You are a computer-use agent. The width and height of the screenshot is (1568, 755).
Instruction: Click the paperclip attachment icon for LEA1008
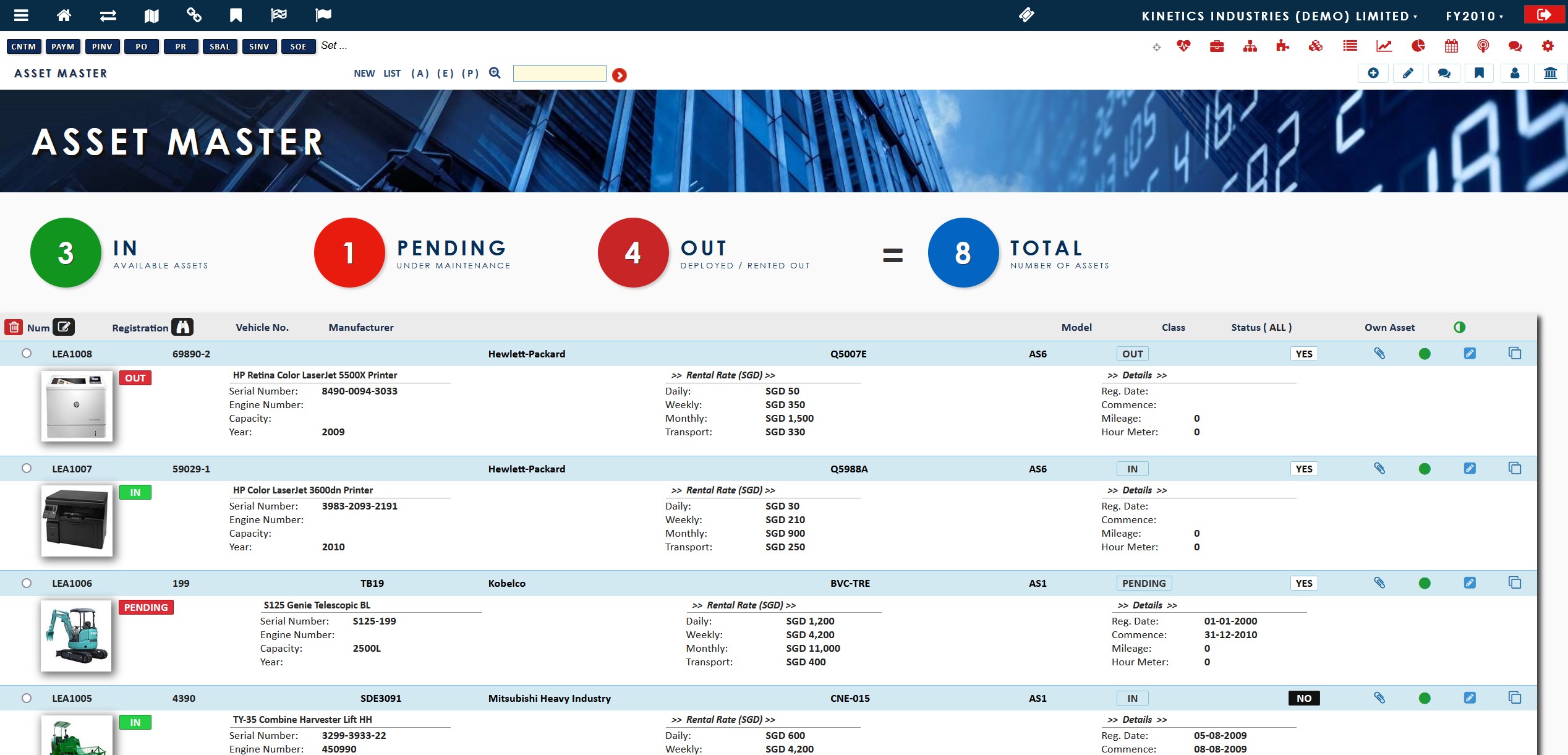coord(1379,354)
